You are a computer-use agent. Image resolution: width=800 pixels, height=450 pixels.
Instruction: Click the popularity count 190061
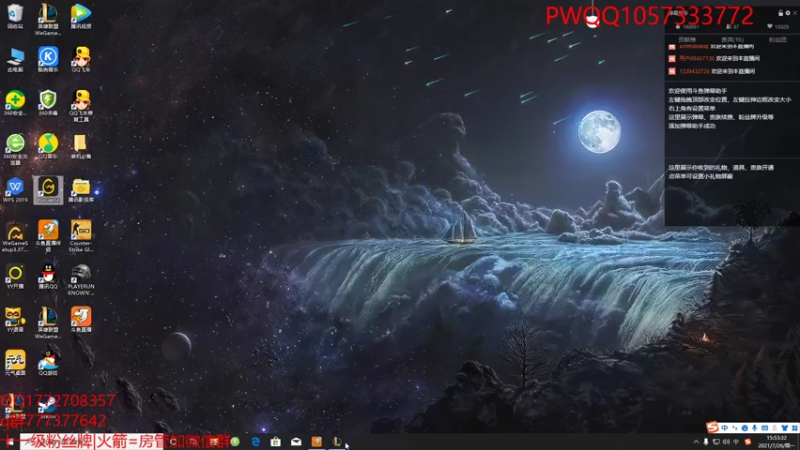(x=688, y=27)
